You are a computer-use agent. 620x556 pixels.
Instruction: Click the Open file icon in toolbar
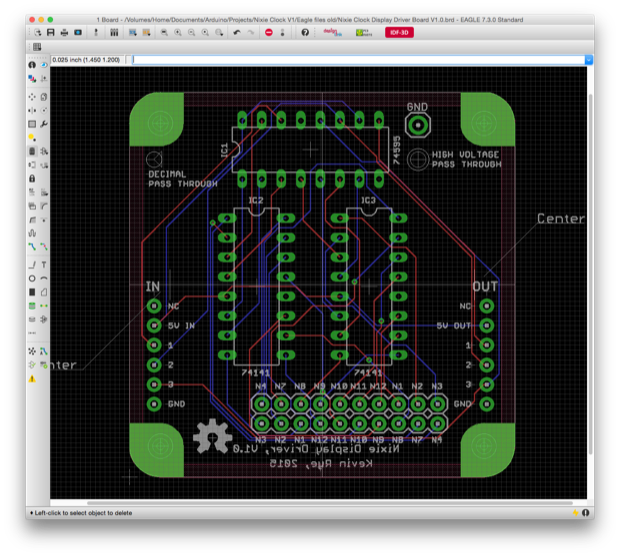pyautogui.click(x=38, y=32)
